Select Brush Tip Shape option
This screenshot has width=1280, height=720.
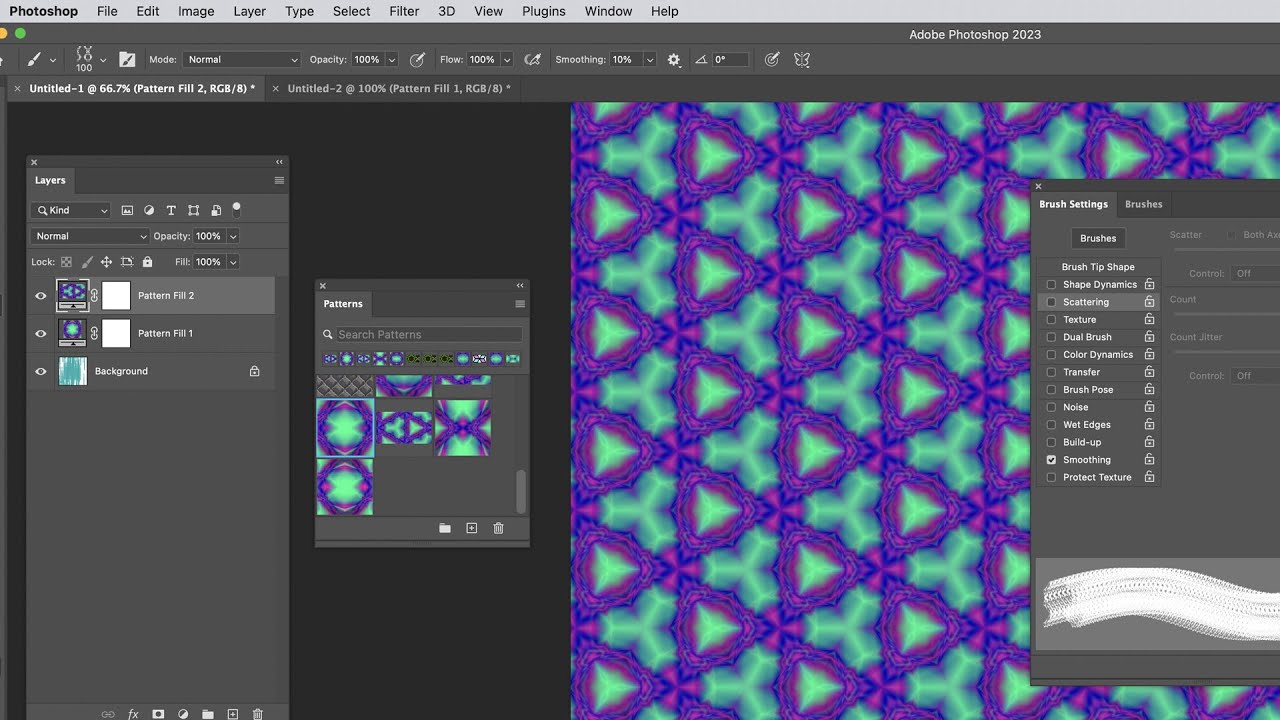click(1098, 267)
